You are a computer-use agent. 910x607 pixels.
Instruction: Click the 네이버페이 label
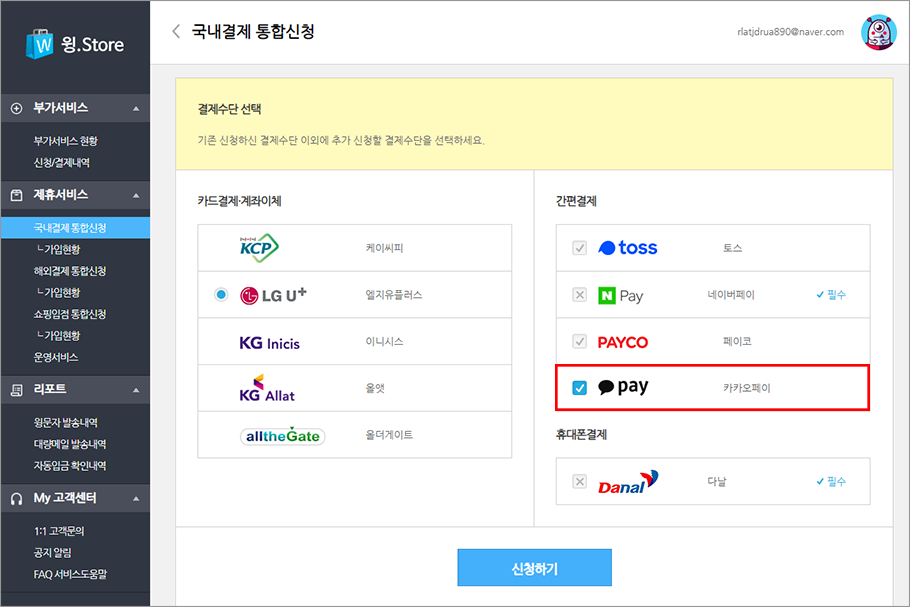click(731, 295)
